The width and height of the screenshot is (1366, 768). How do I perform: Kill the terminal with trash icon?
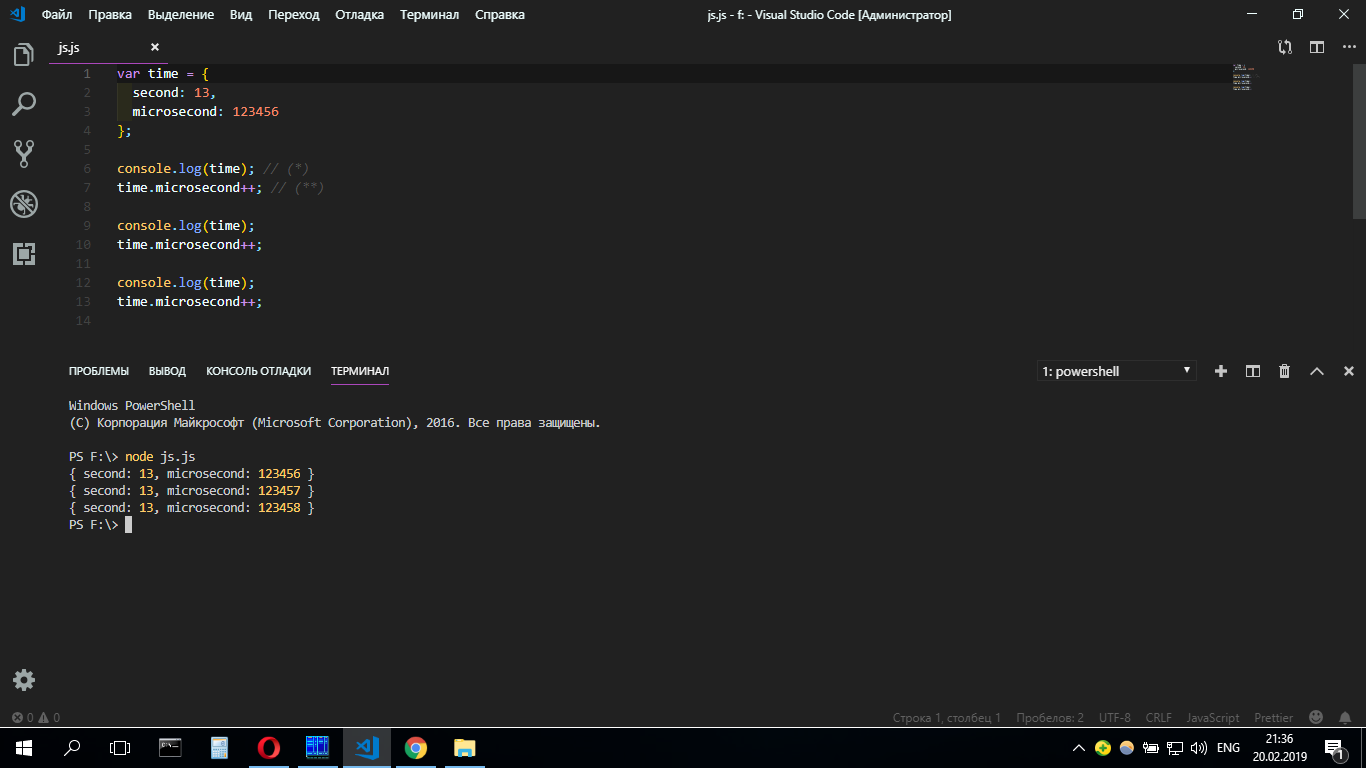pos(1285,371)
